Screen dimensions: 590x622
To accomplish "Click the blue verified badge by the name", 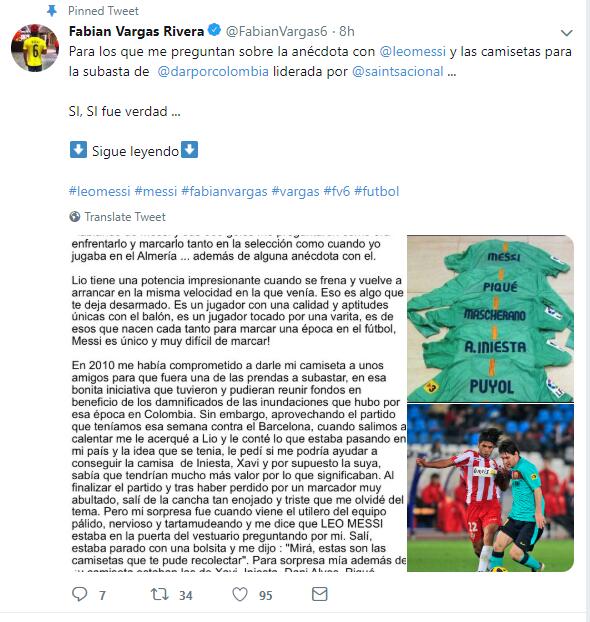I will click(x=215, y=30).
